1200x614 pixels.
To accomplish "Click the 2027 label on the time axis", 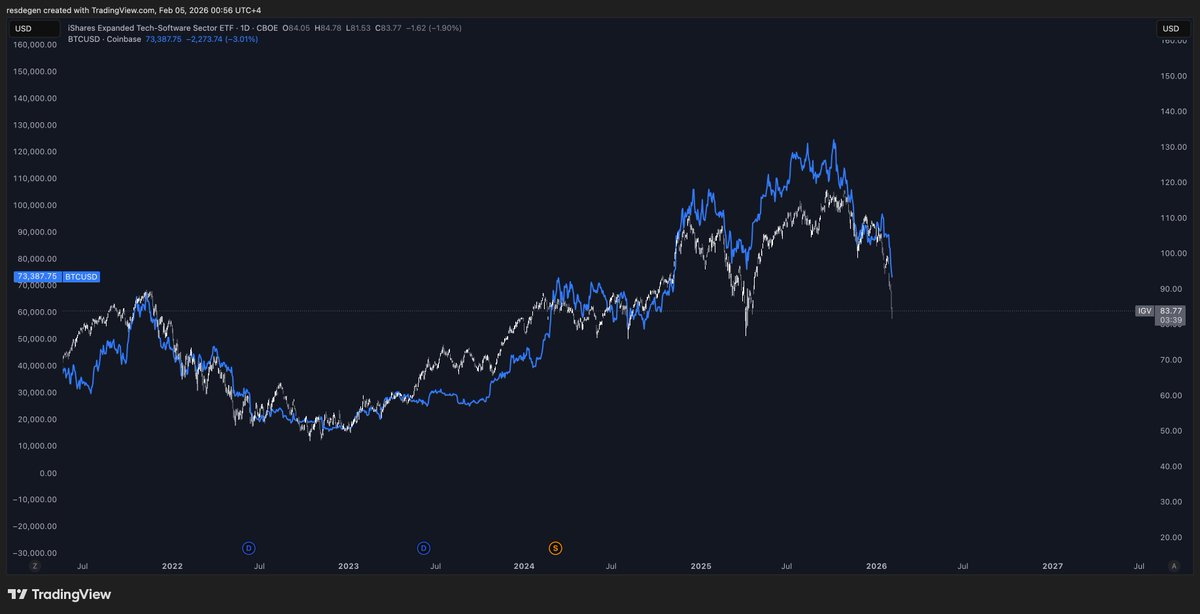I will [x=1052, y=566].
